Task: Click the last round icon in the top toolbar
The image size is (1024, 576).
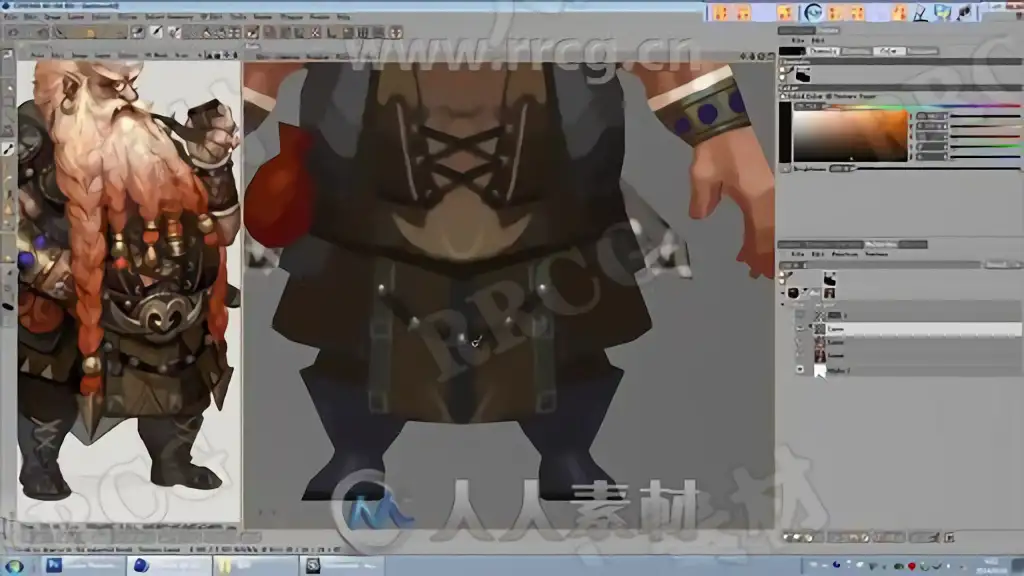Action: pos(396,32)
